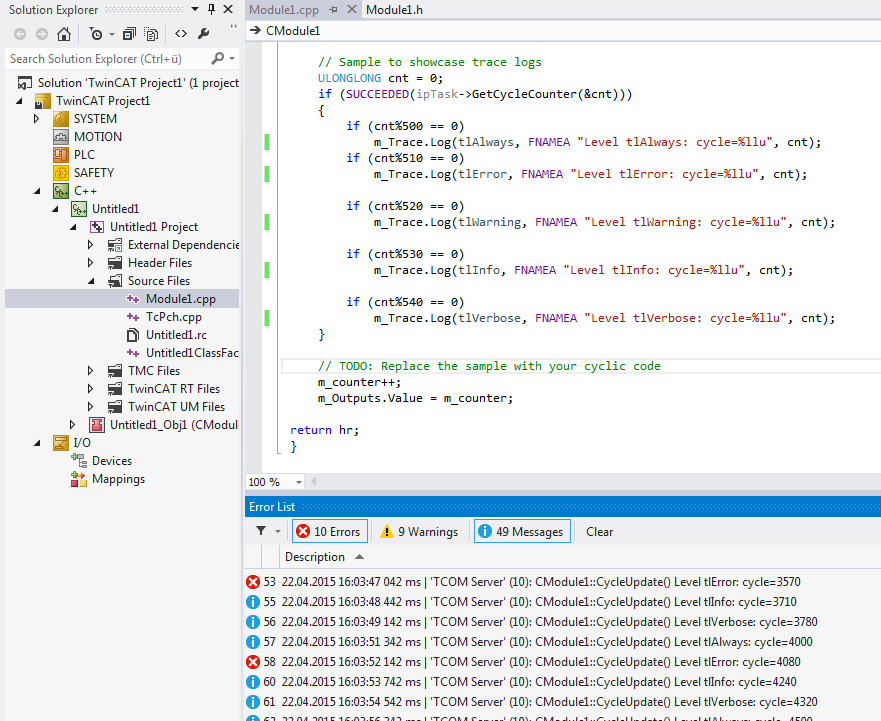Click the Collapse All icon in Solution Explorer
Image resolution: width=881 pixels, height=721 pixels.
coord(129,34)
